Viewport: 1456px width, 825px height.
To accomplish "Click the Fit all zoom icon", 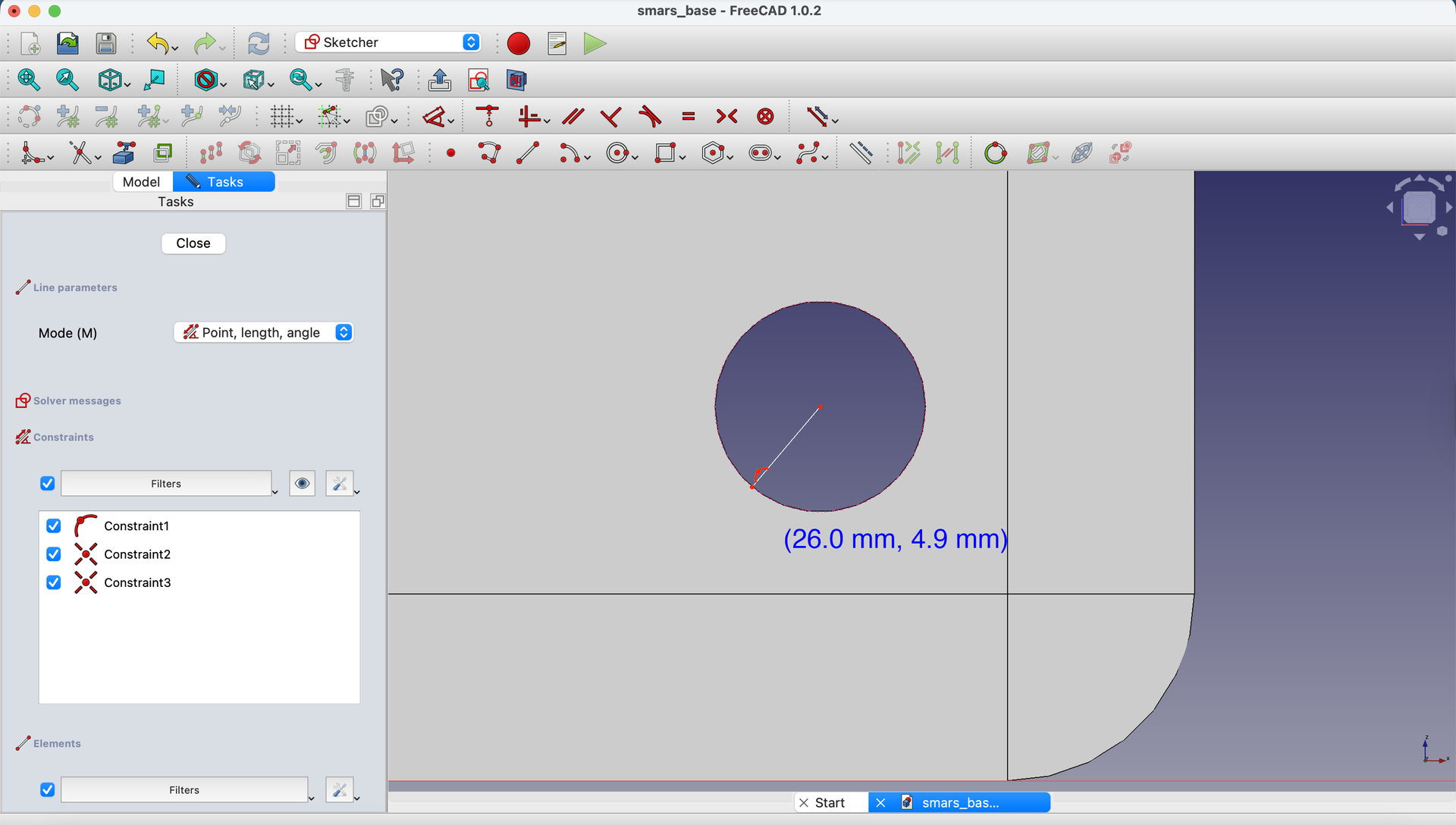I will pos(29,80).
